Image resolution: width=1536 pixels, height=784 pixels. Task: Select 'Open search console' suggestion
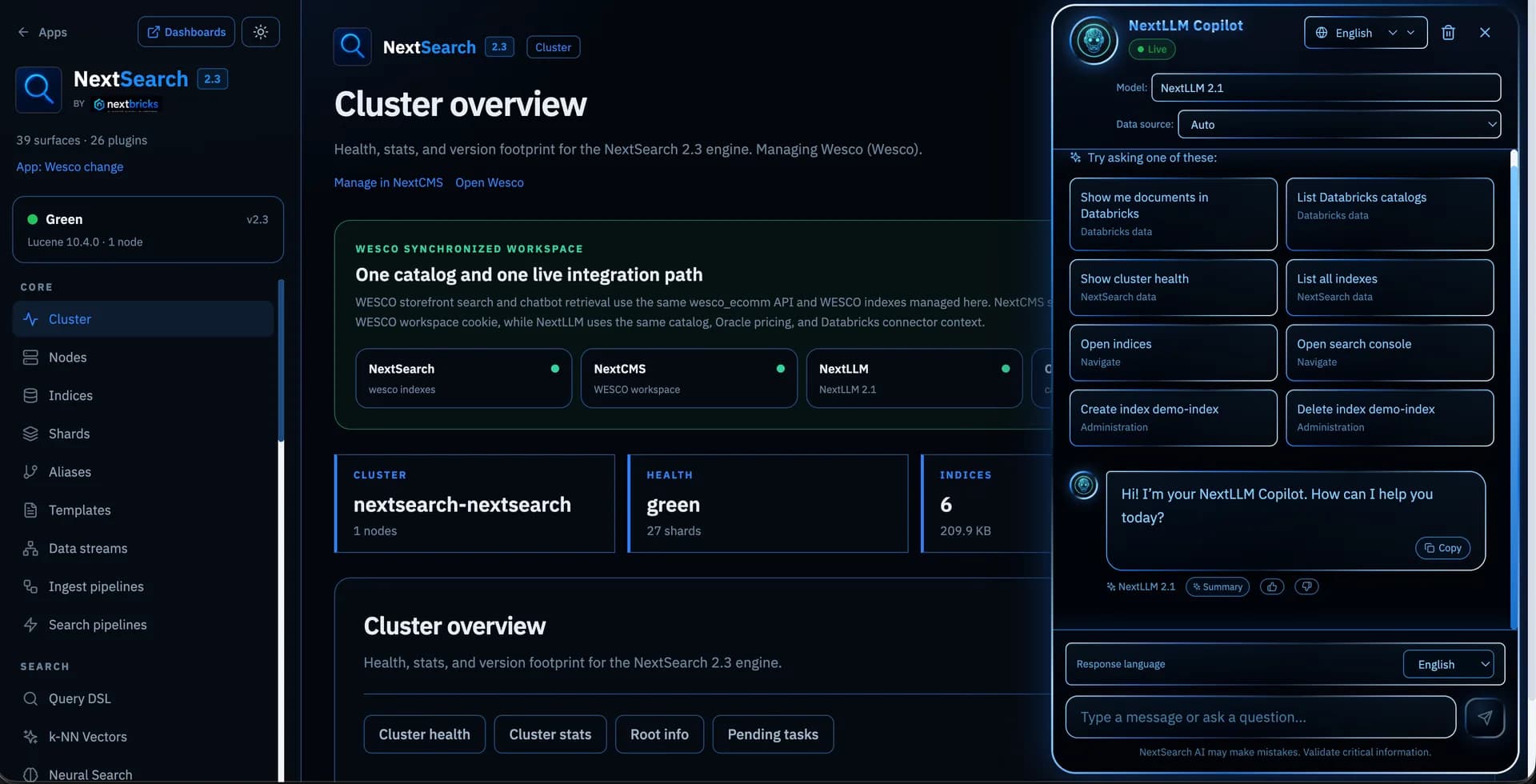[x=1390, y=353]
